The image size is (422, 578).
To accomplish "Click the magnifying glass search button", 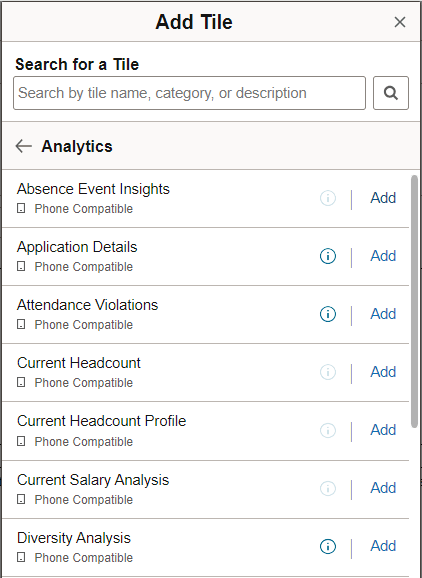I will [391, 93].
